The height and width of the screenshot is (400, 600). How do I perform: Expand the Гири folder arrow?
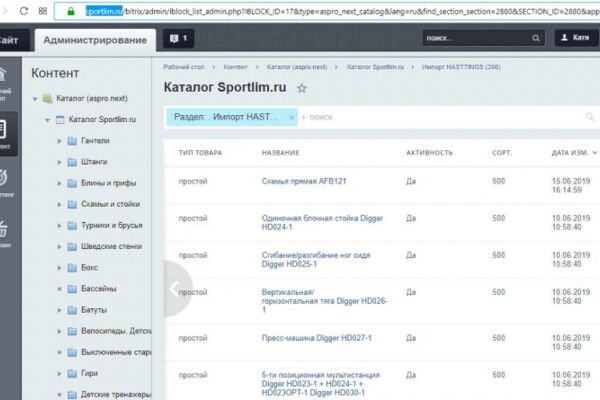tap(59, 373)
